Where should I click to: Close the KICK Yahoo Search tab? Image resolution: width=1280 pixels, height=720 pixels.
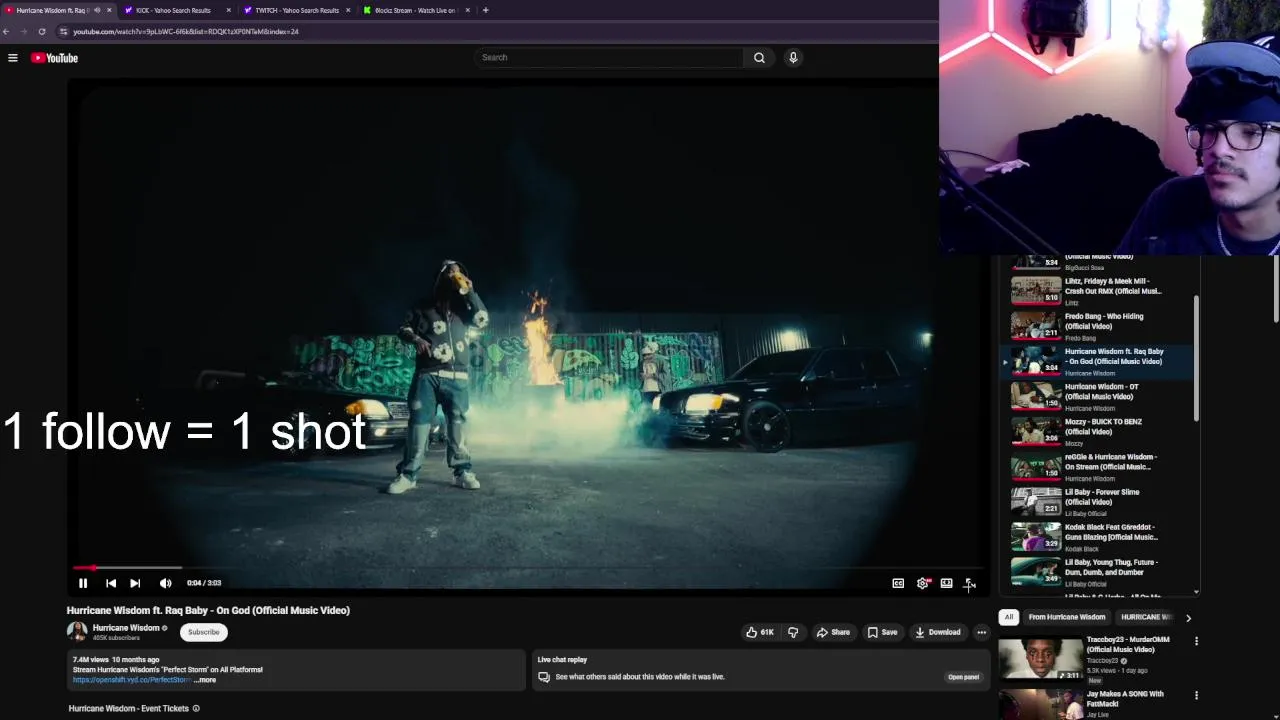tap(229, 10)
